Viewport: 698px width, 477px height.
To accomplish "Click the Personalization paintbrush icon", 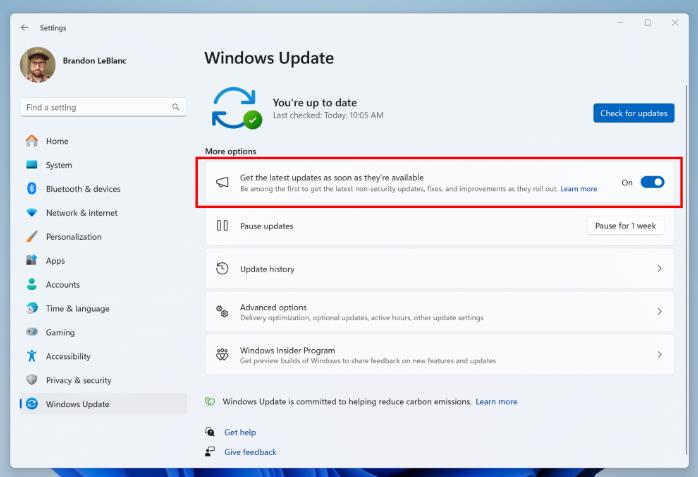I will [x=32, y=237].
